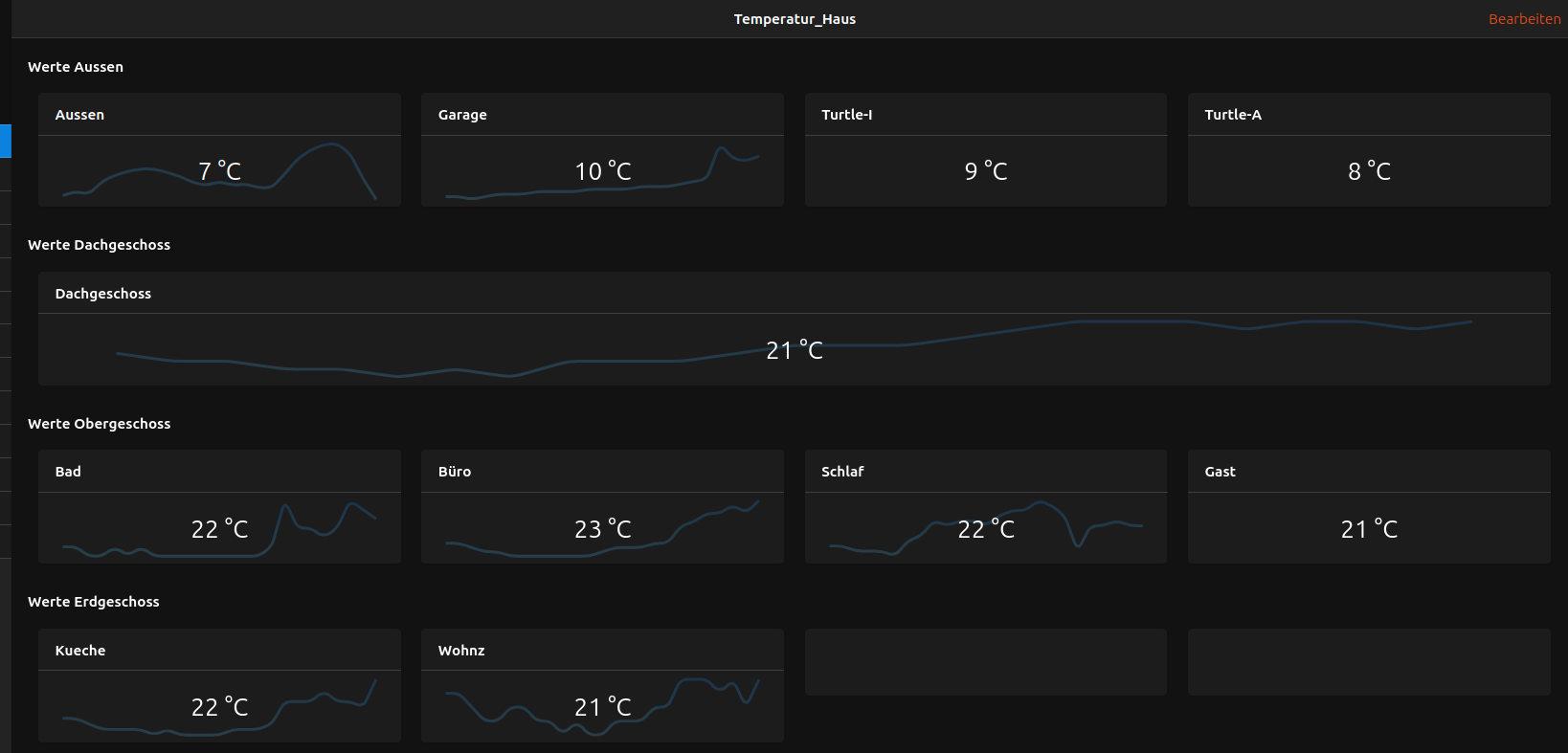Screen dimensions: 1568x753
Task: Open the Garage 10 °C temperature reading
Action: [x=602, y=171]
